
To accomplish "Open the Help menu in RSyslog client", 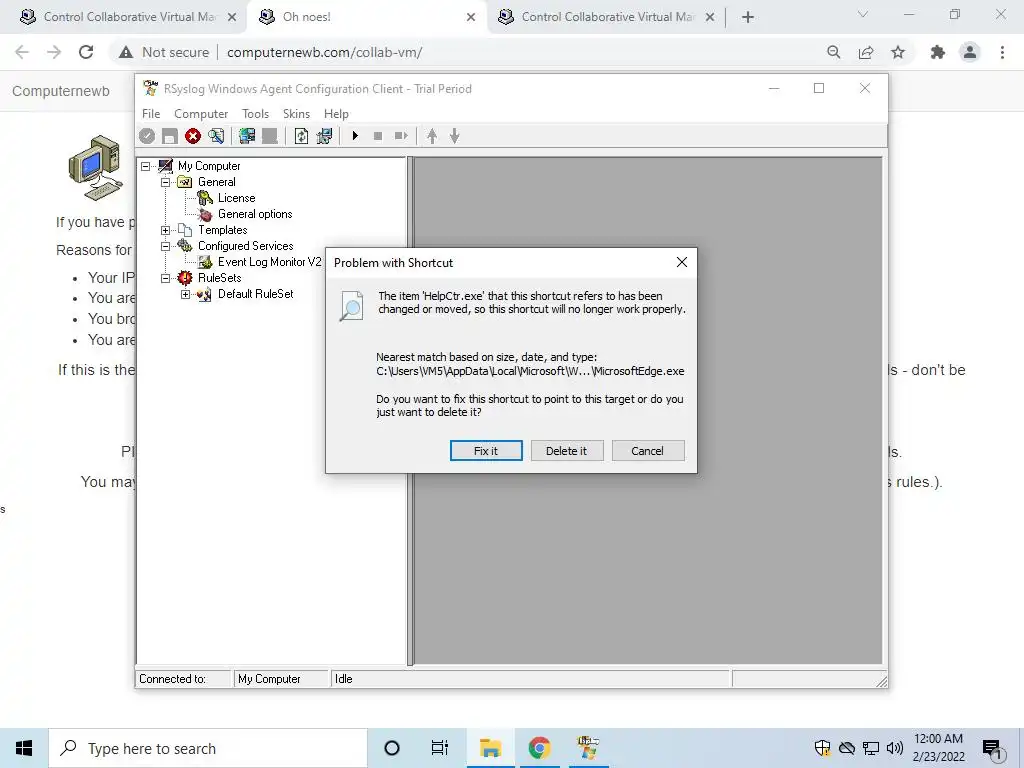I will tap(336, 114).
